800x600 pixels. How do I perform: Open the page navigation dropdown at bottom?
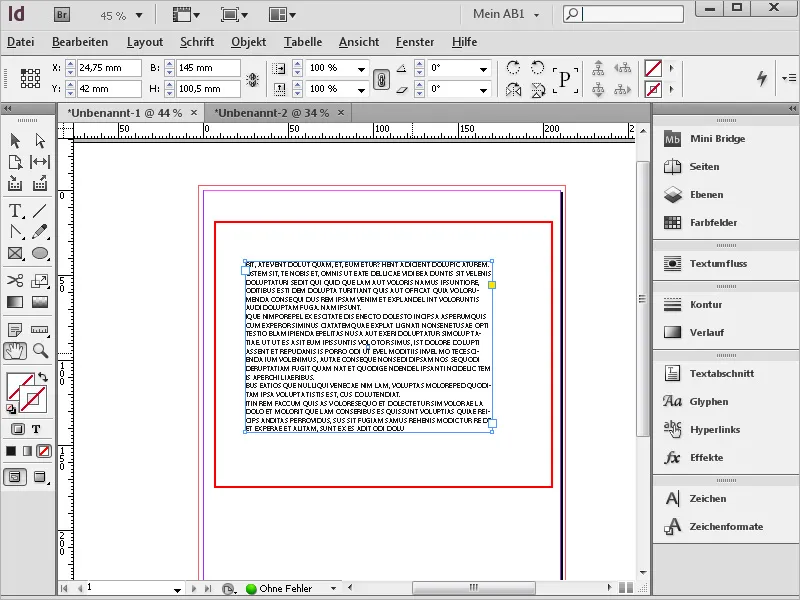178,589
